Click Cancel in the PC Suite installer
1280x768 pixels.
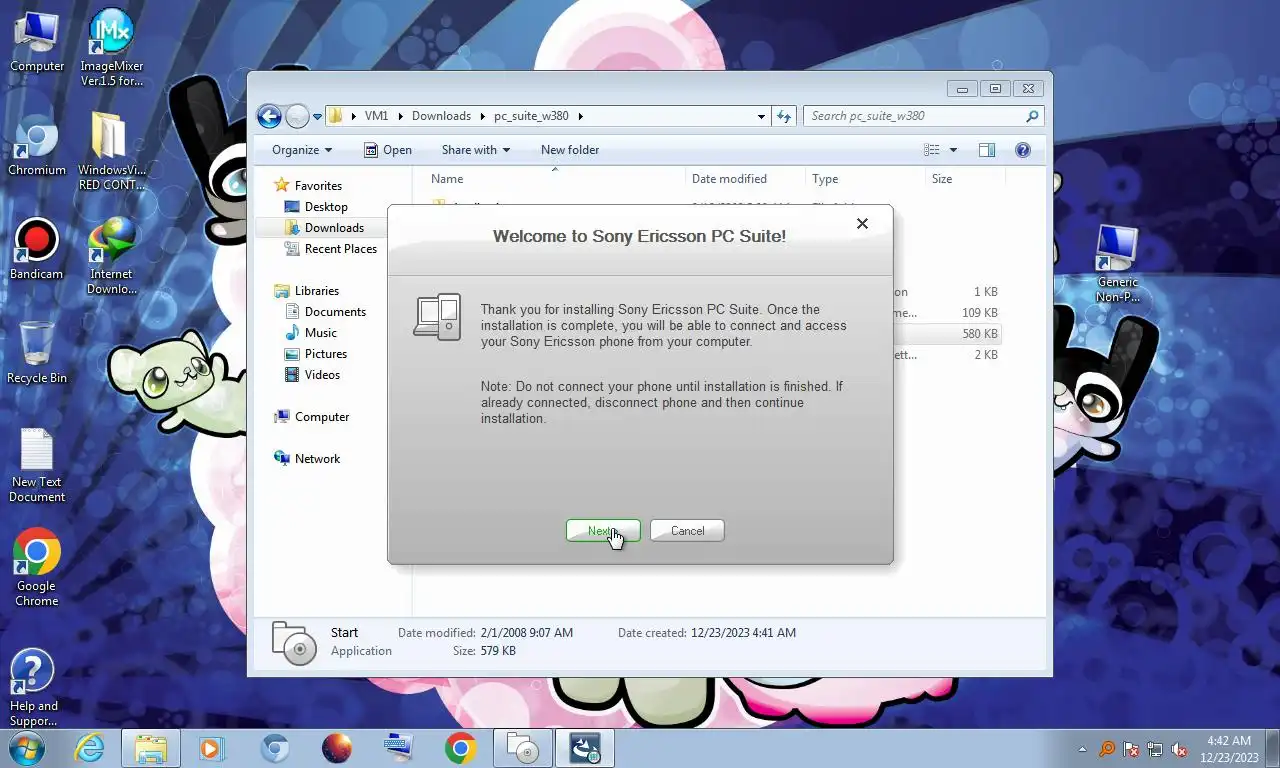[687, 531]
